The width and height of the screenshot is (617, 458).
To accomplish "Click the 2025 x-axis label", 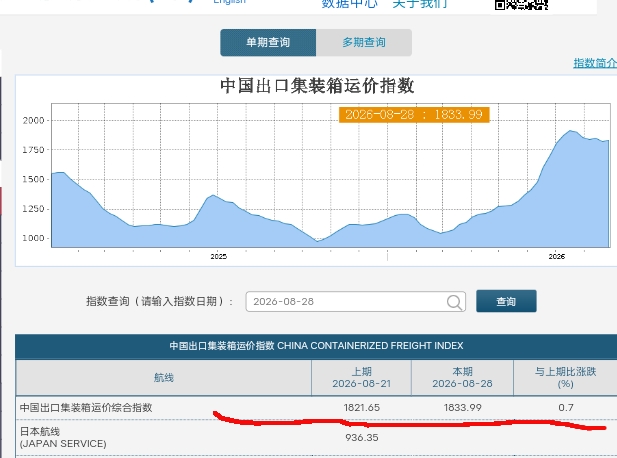I will pos(218,257).
